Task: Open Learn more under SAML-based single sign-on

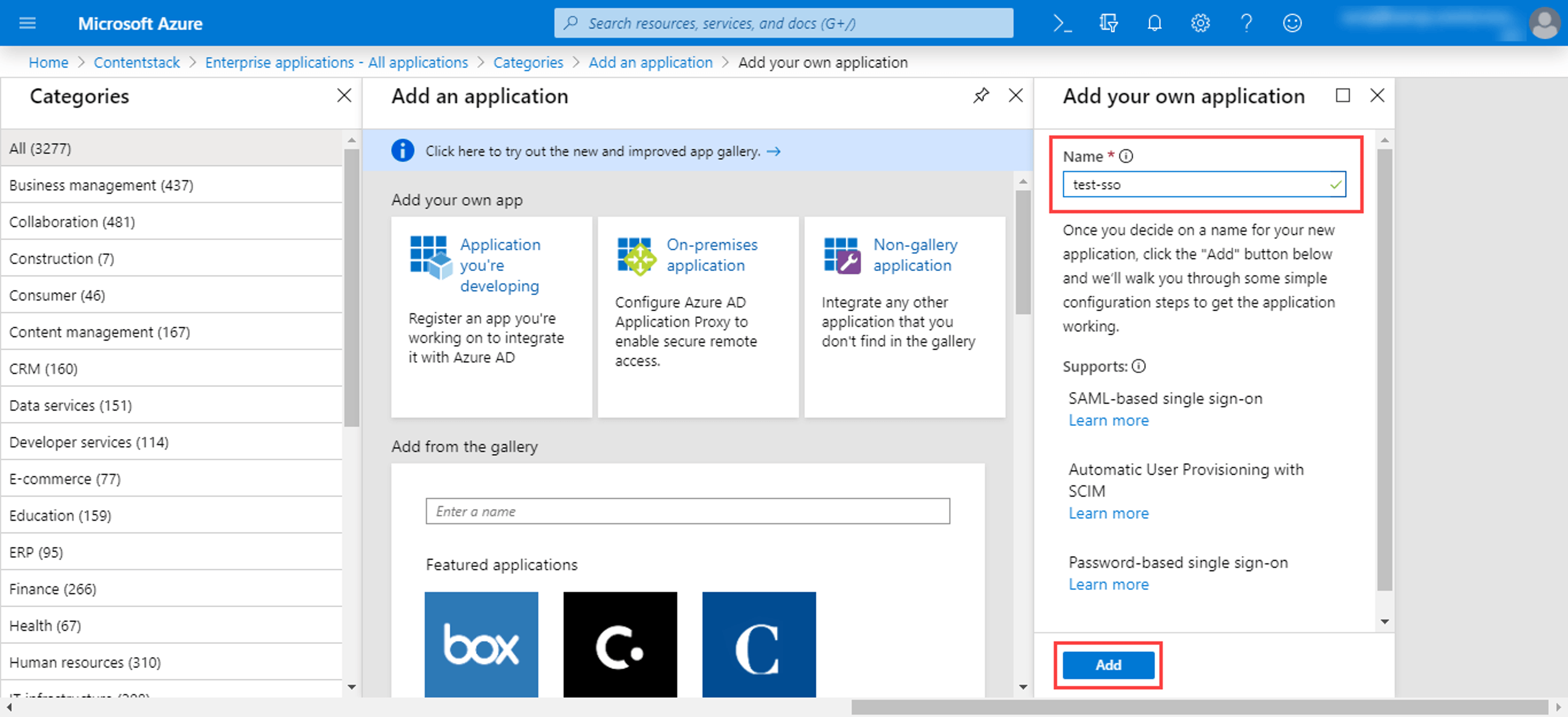Action: 1109,421
